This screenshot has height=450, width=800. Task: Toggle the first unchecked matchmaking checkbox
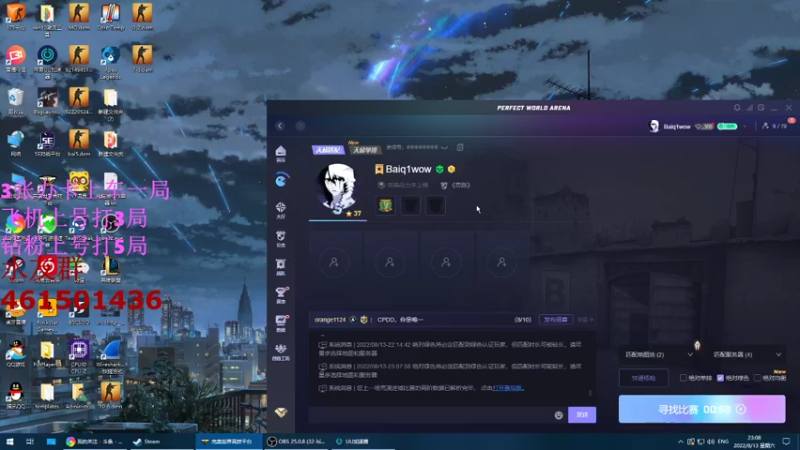click(683, 378)
